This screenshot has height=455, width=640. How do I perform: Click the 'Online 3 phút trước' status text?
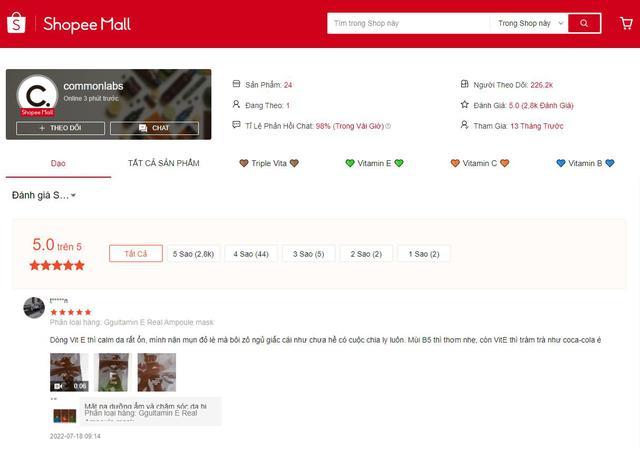pos(91,98)
